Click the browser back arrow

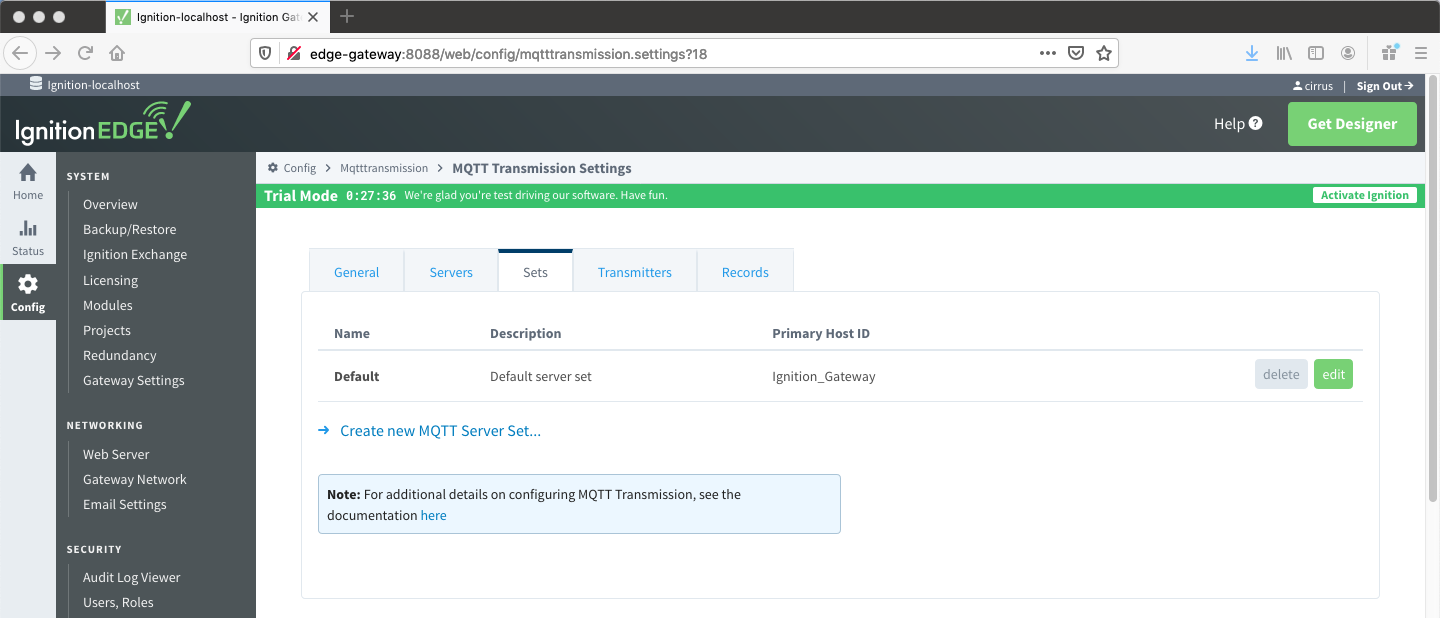(22, 53)
